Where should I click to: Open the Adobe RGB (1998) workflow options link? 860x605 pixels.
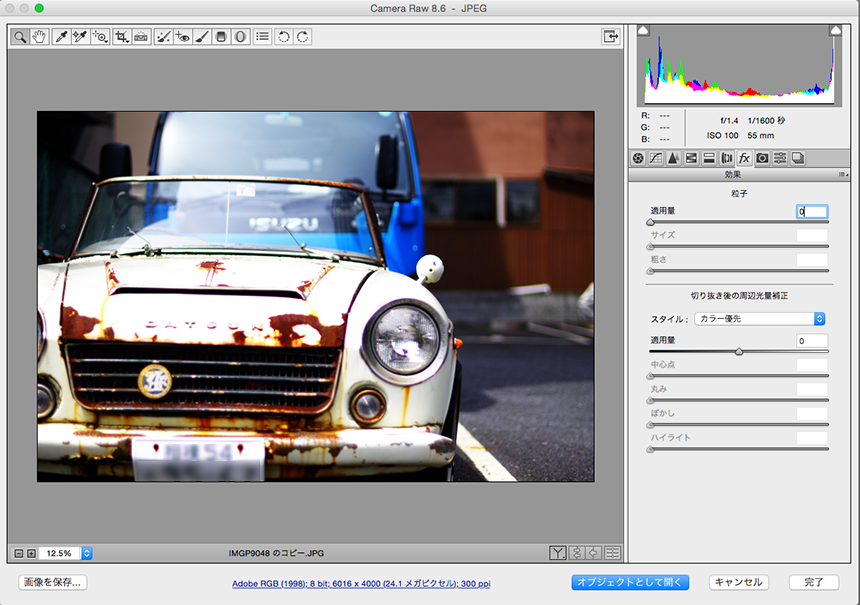361,584
